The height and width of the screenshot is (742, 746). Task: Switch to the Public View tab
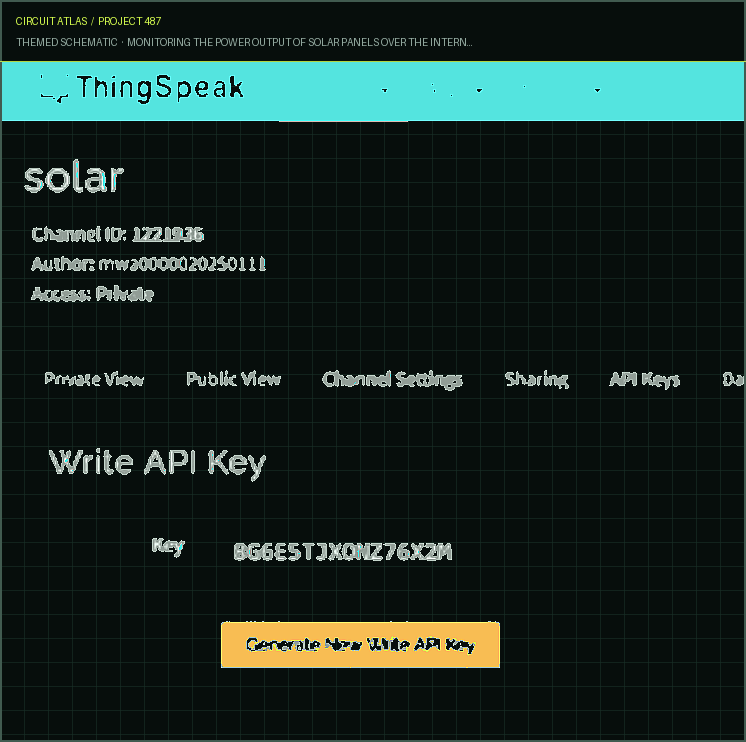click(x=233, y=379)
